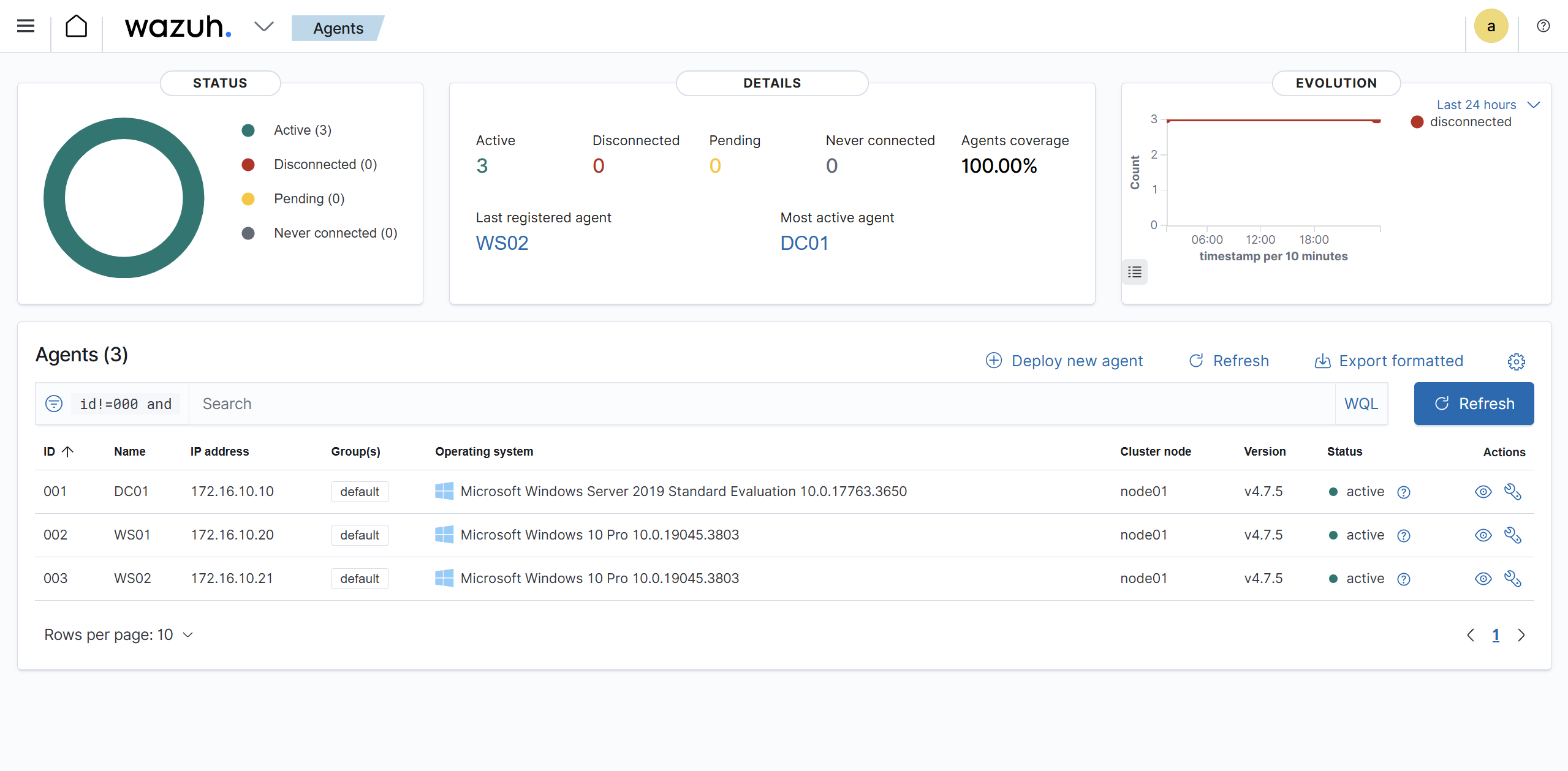
Task: Open the Deploy new agent panel
Action: coord(1077,361)
